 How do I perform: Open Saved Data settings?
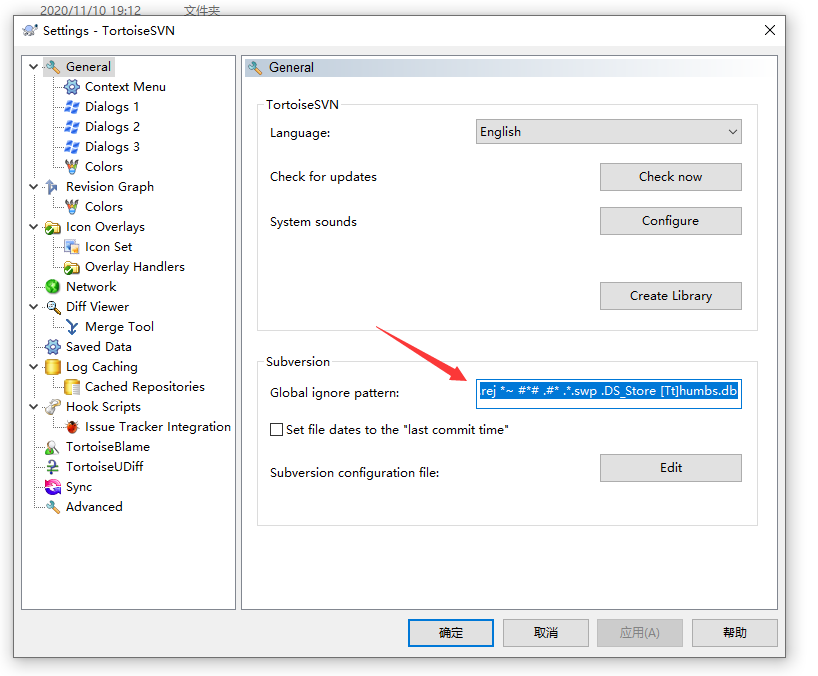tap(99, 347)
